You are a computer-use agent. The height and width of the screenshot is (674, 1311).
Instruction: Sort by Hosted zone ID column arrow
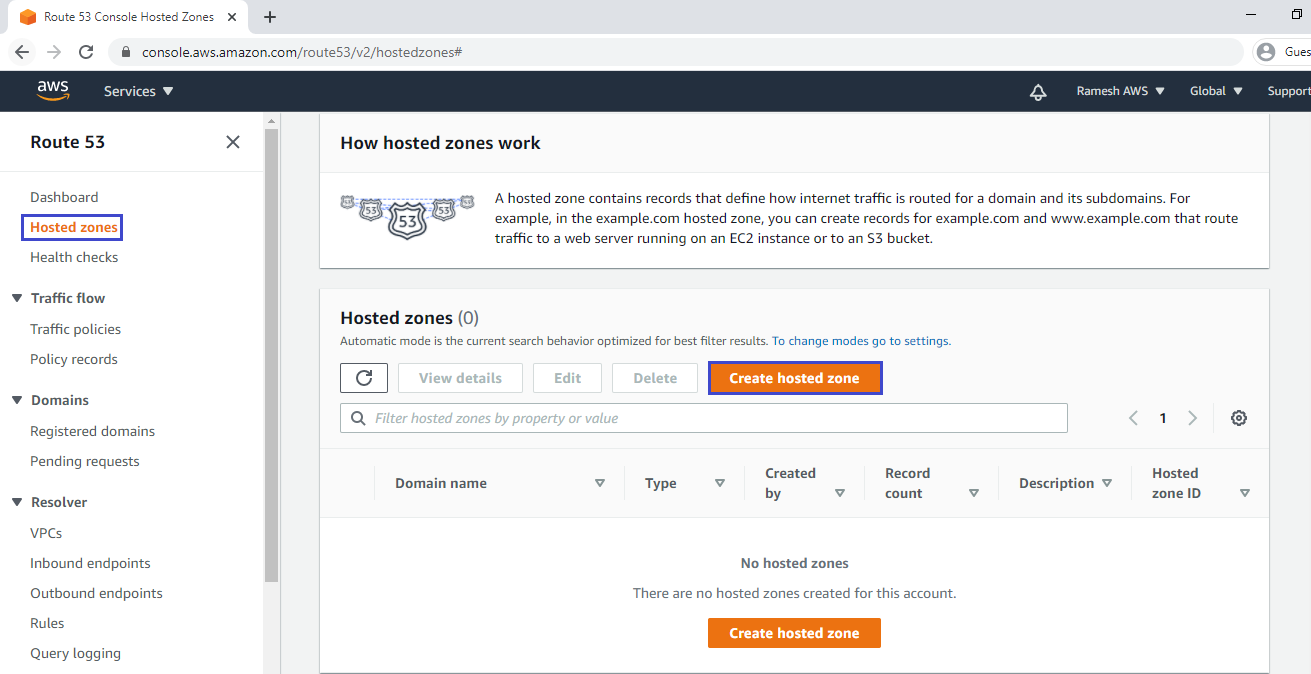1245,493
